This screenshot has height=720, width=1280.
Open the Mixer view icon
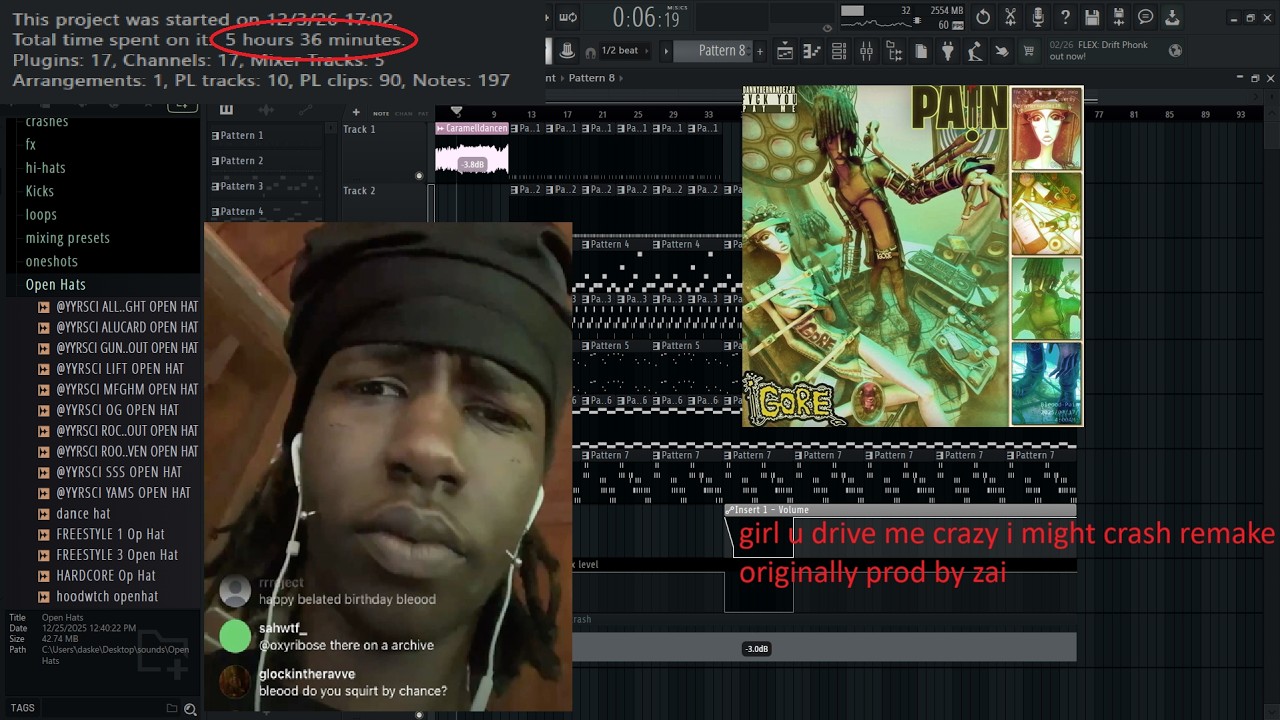(866, 51)
